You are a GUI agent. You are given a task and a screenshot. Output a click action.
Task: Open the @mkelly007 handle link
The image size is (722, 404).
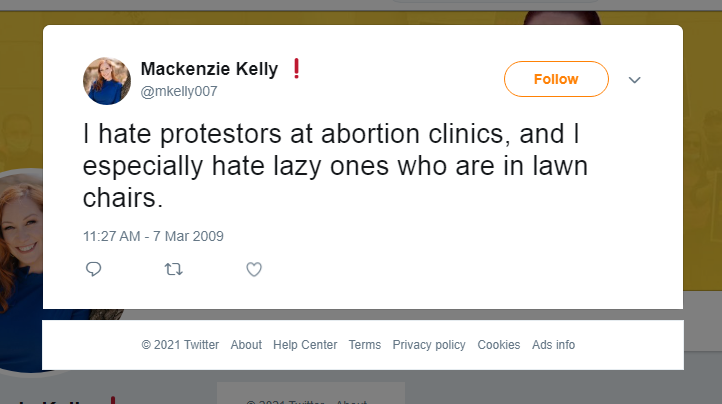click(x=179, y=92)
